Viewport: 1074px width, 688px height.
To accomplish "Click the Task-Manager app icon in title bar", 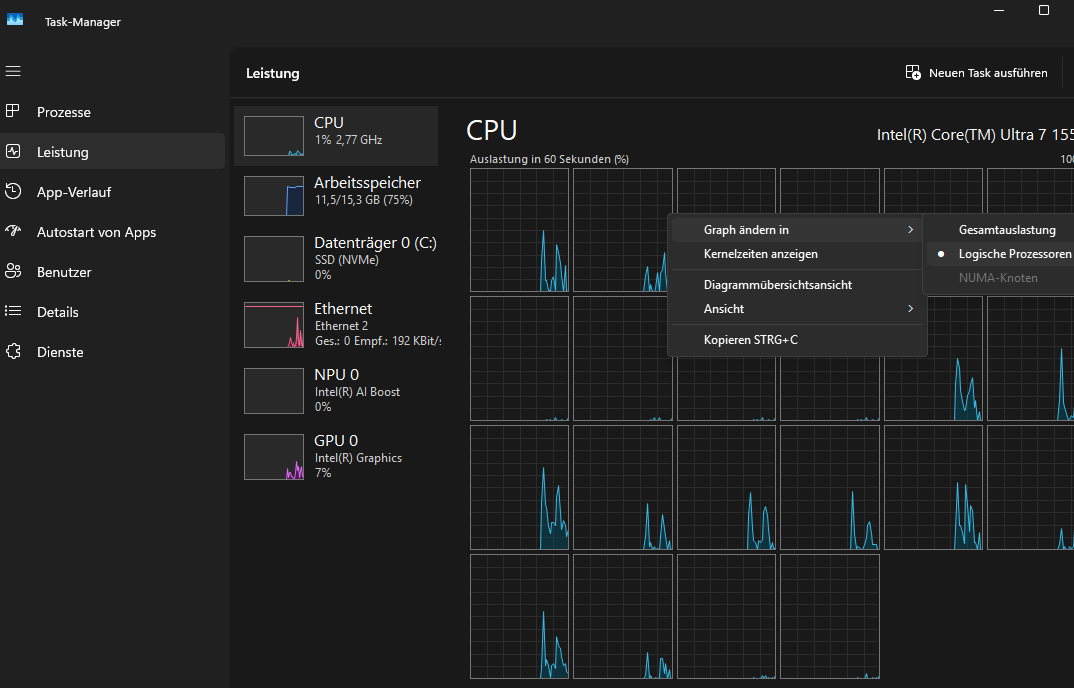I will tap(15, 20).
